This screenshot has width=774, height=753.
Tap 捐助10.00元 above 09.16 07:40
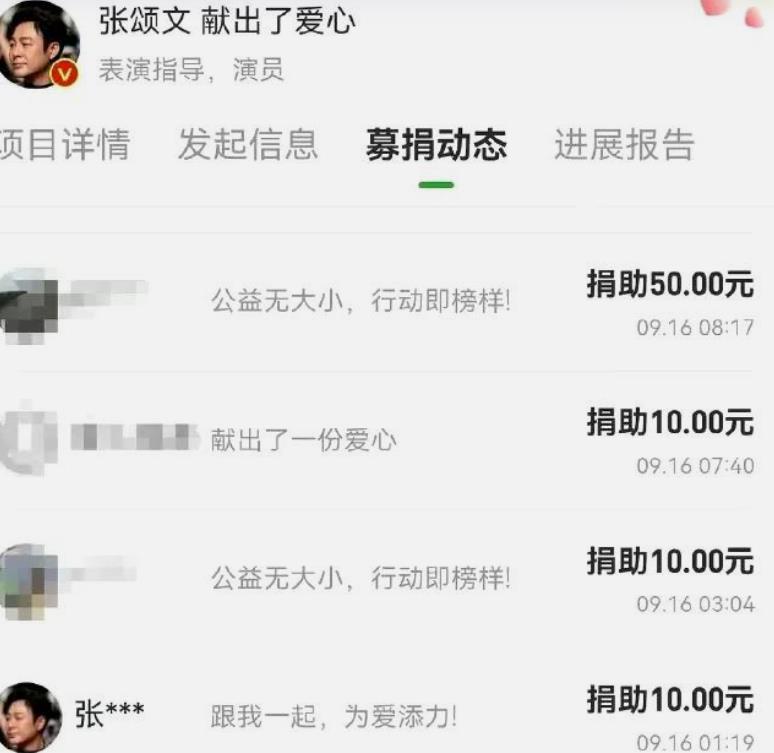pyautogui.click(x=670, y=422)
